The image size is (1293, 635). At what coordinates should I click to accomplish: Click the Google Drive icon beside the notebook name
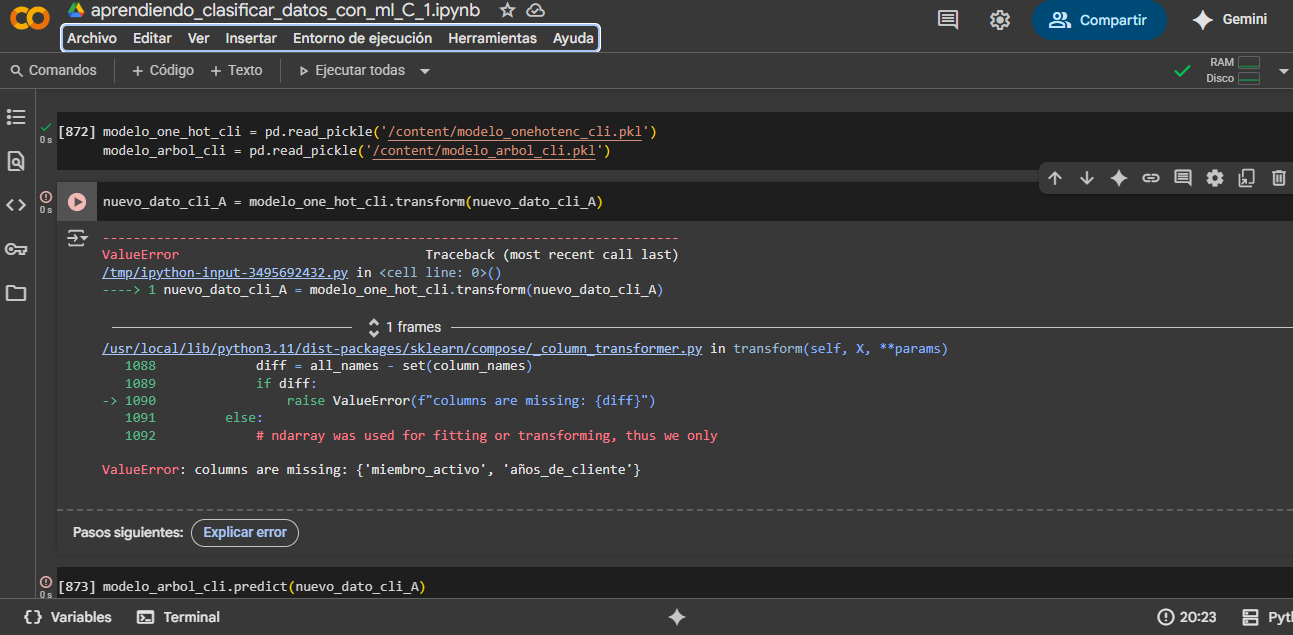coord(76,10)
